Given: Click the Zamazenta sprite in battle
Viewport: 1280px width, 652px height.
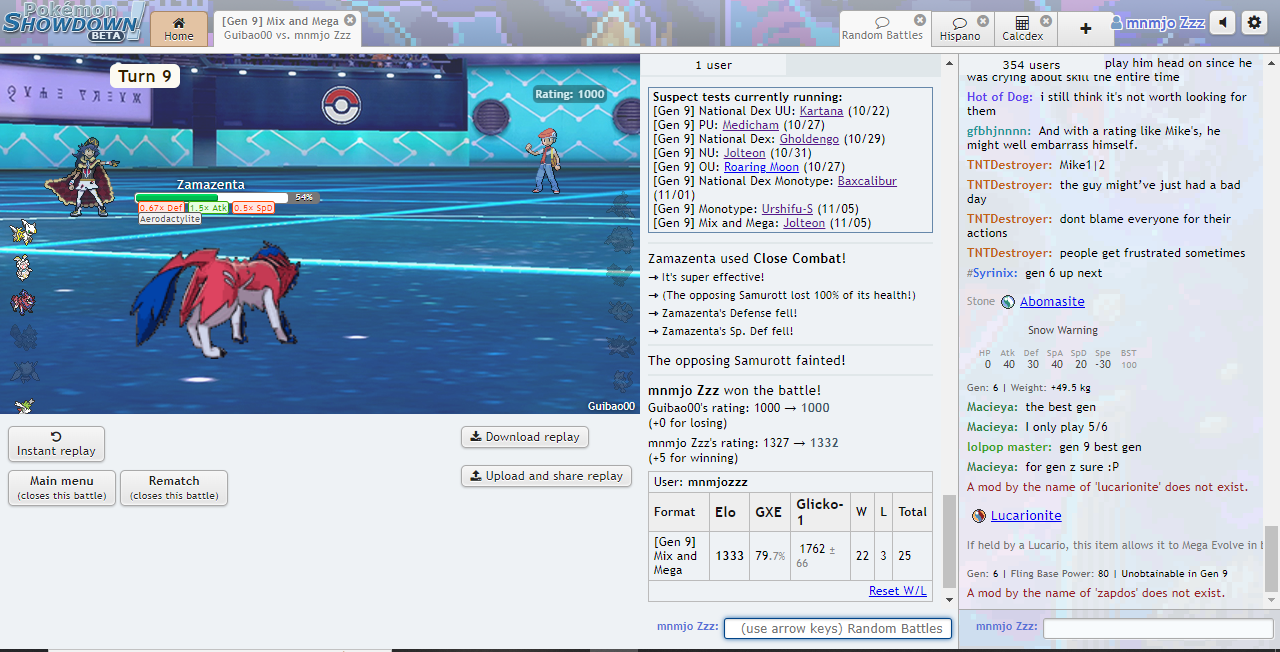Looking at the screenshot, I should [x=217, y=300].
